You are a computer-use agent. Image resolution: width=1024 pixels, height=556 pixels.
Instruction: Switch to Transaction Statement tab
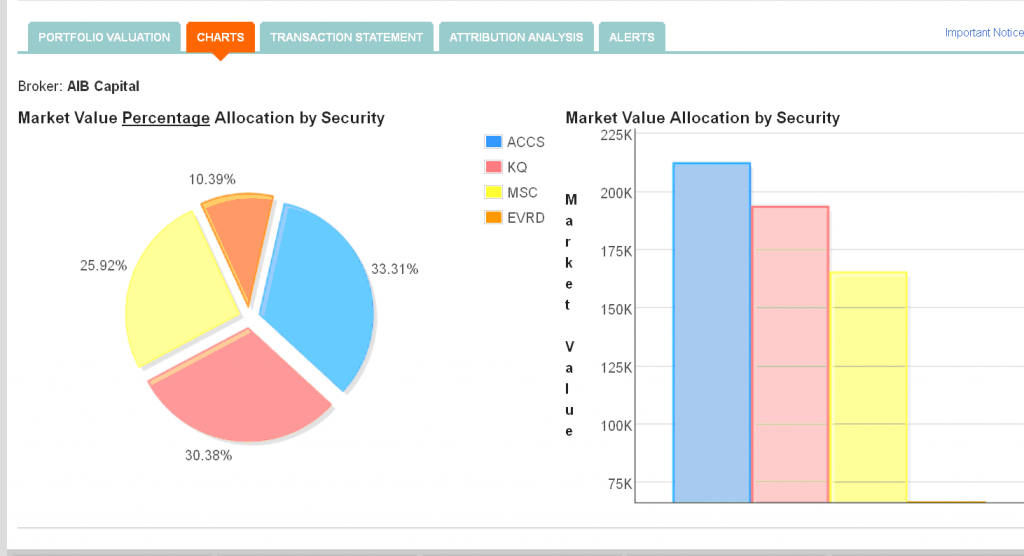click(x=346, y=37)
